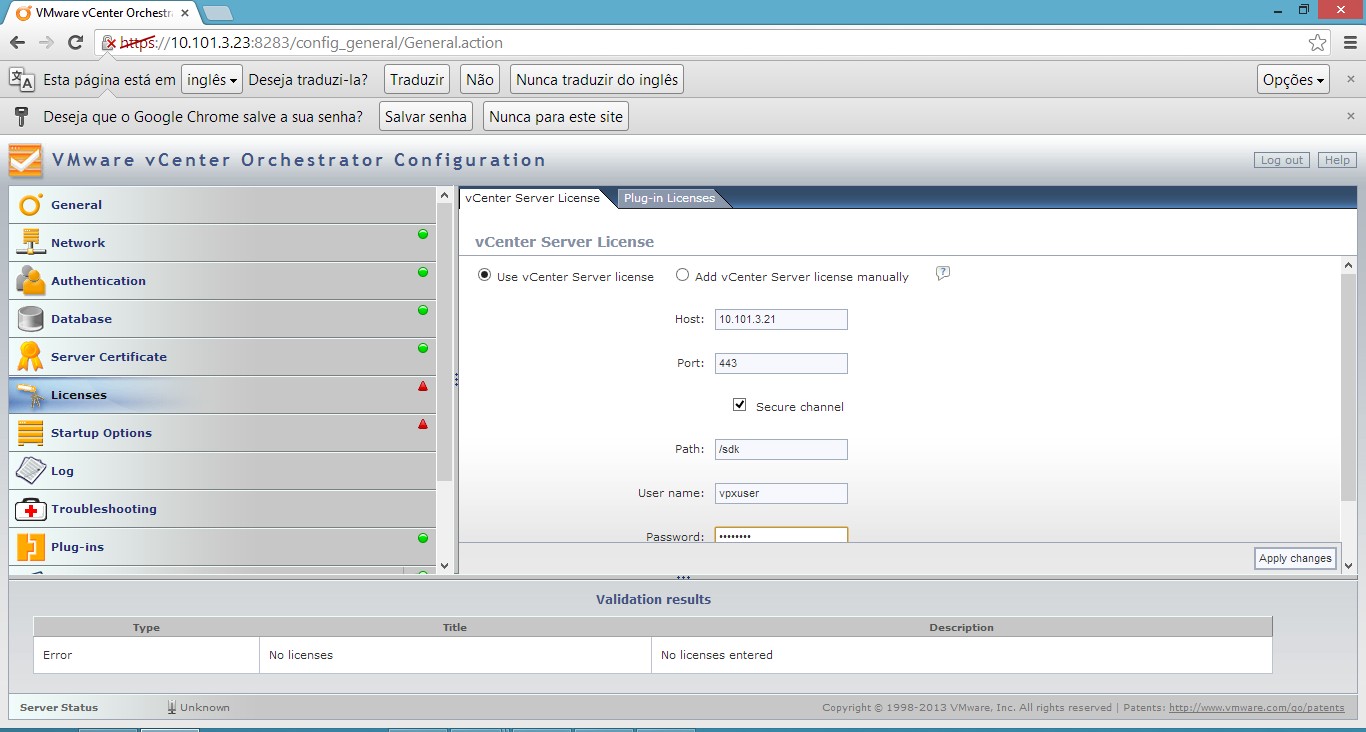This screenshot has width=1366, height=732.
Task: Expand the Opções translation menu
Action: click(x=1293, y=80)
